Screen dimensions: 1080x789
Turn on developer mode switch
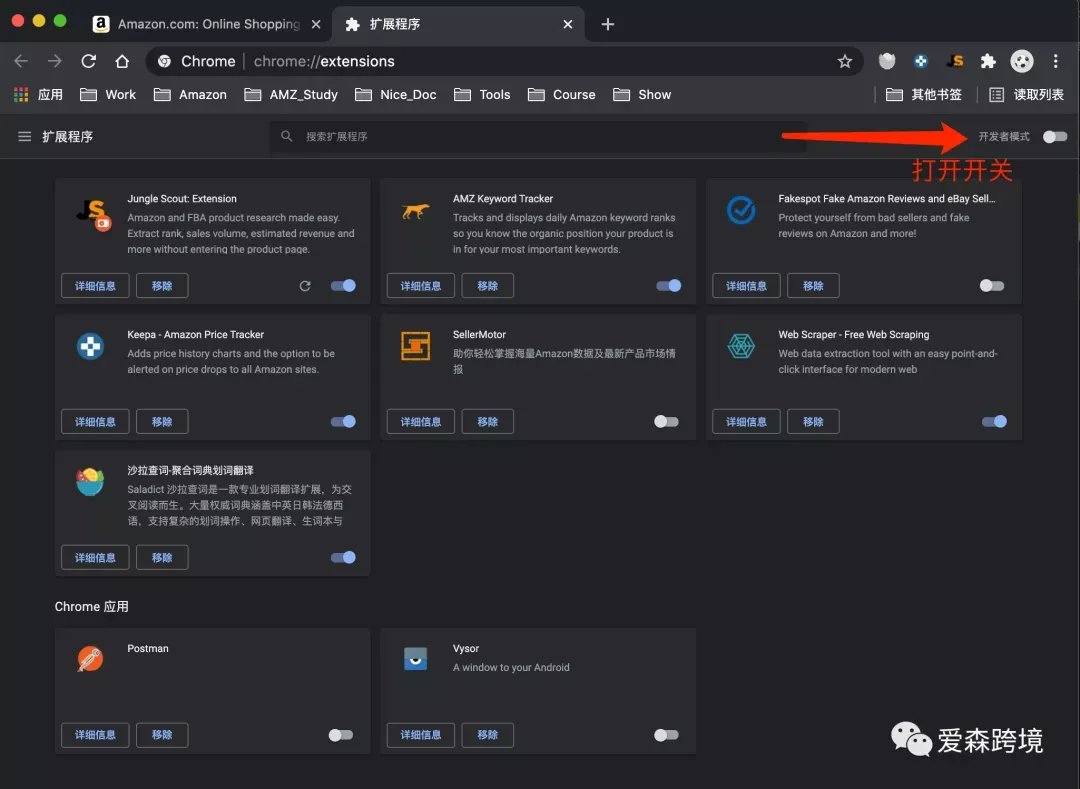point(1055,136)
